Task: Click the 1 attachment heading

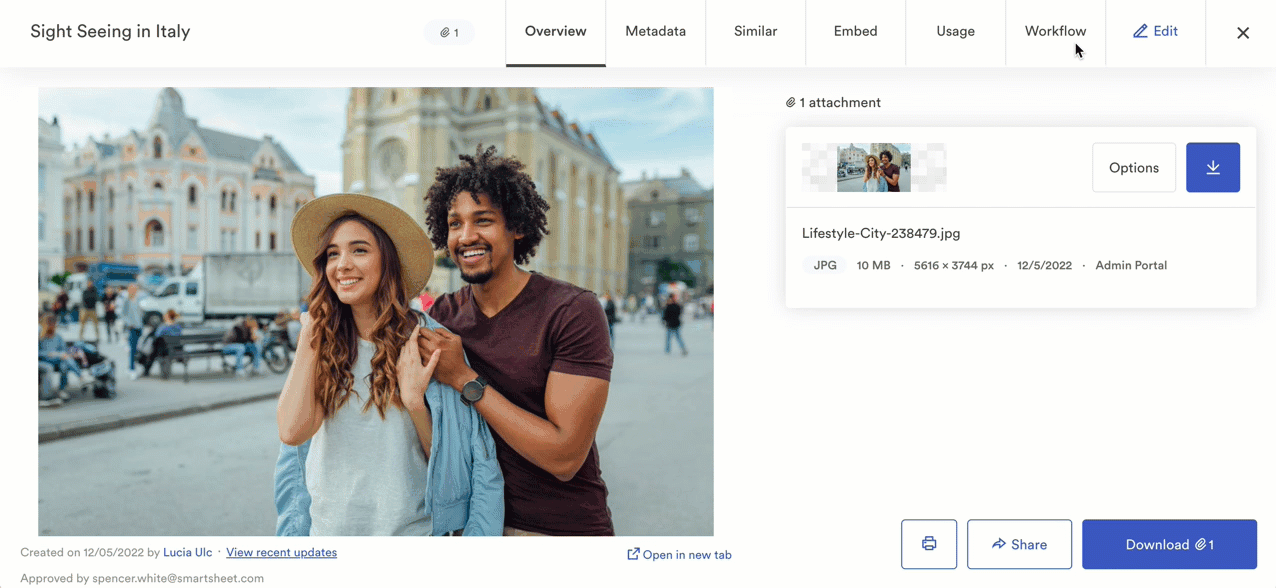Action: pyautogui.click(x=833, y=102)
